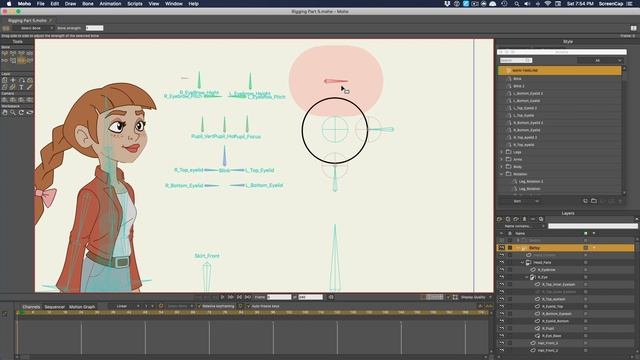Viewport: 640px width, 360px height.
Task: Open the All filter dropdown in Style panel
Action: tap(600, 60)
